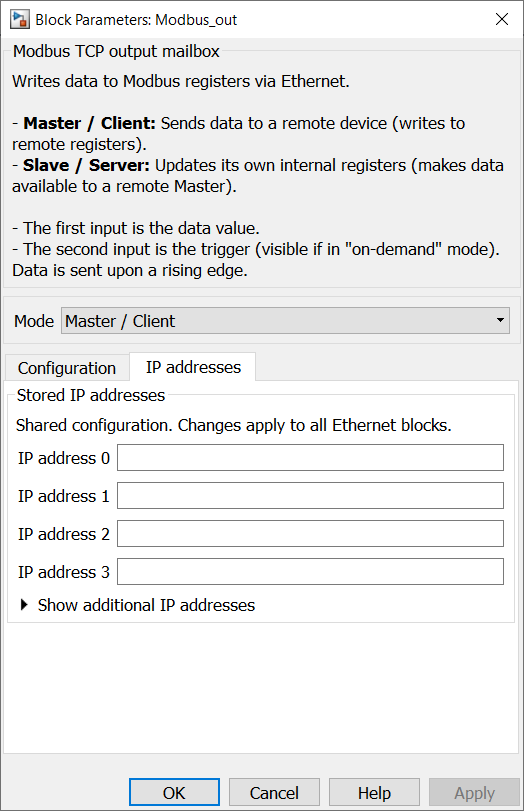
Task: Click the 'Slave / Server:' bold description text
Action: (86, 165)
